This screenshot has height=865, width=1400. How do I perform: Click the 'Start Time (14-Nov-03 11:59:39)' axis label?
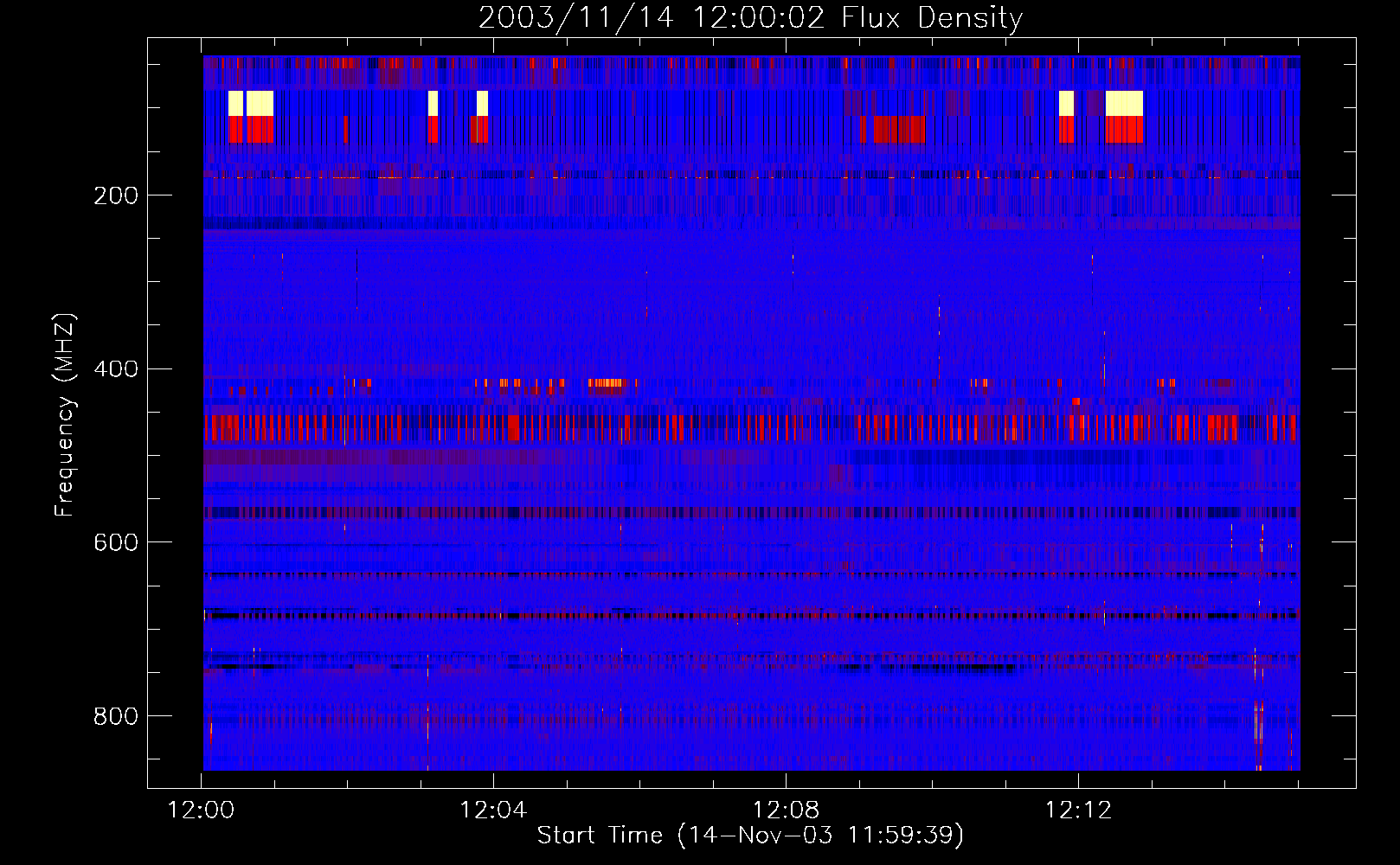tap(750, 836)
